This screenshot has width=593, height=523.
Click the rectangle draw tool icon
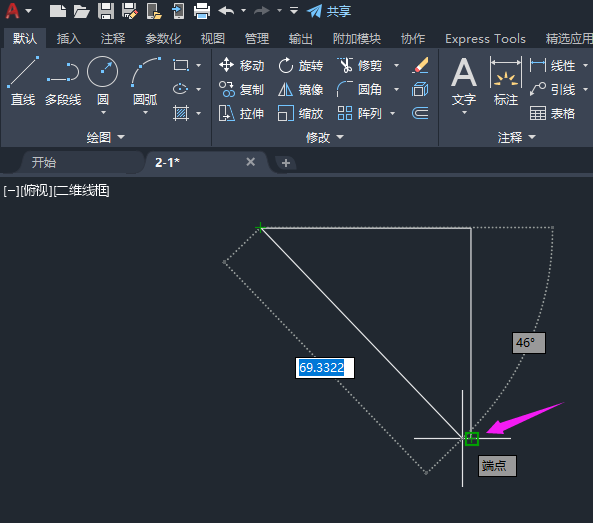181,65
